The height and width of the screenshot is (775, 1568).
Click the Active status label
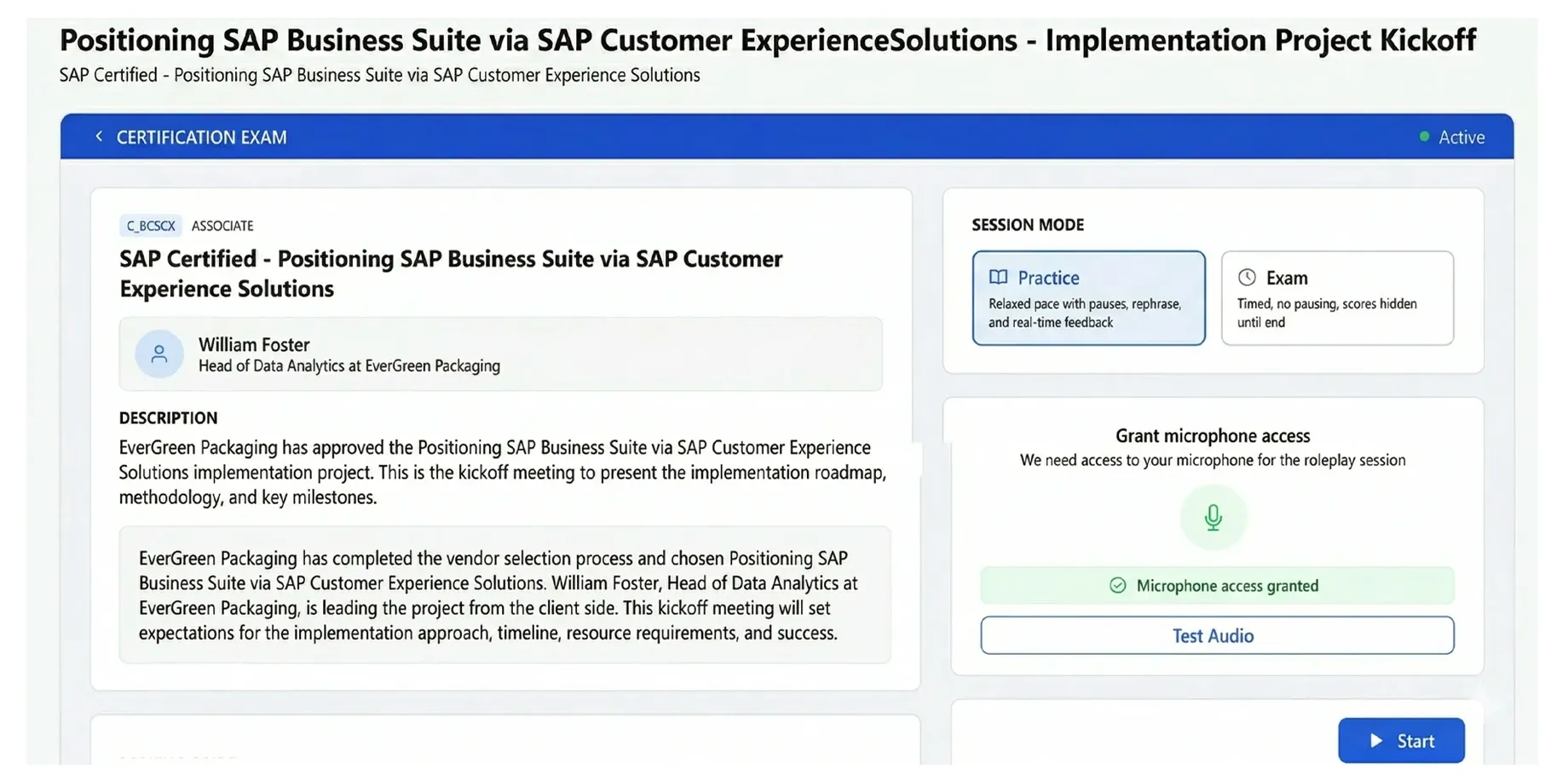click(x=1461, y=137)
